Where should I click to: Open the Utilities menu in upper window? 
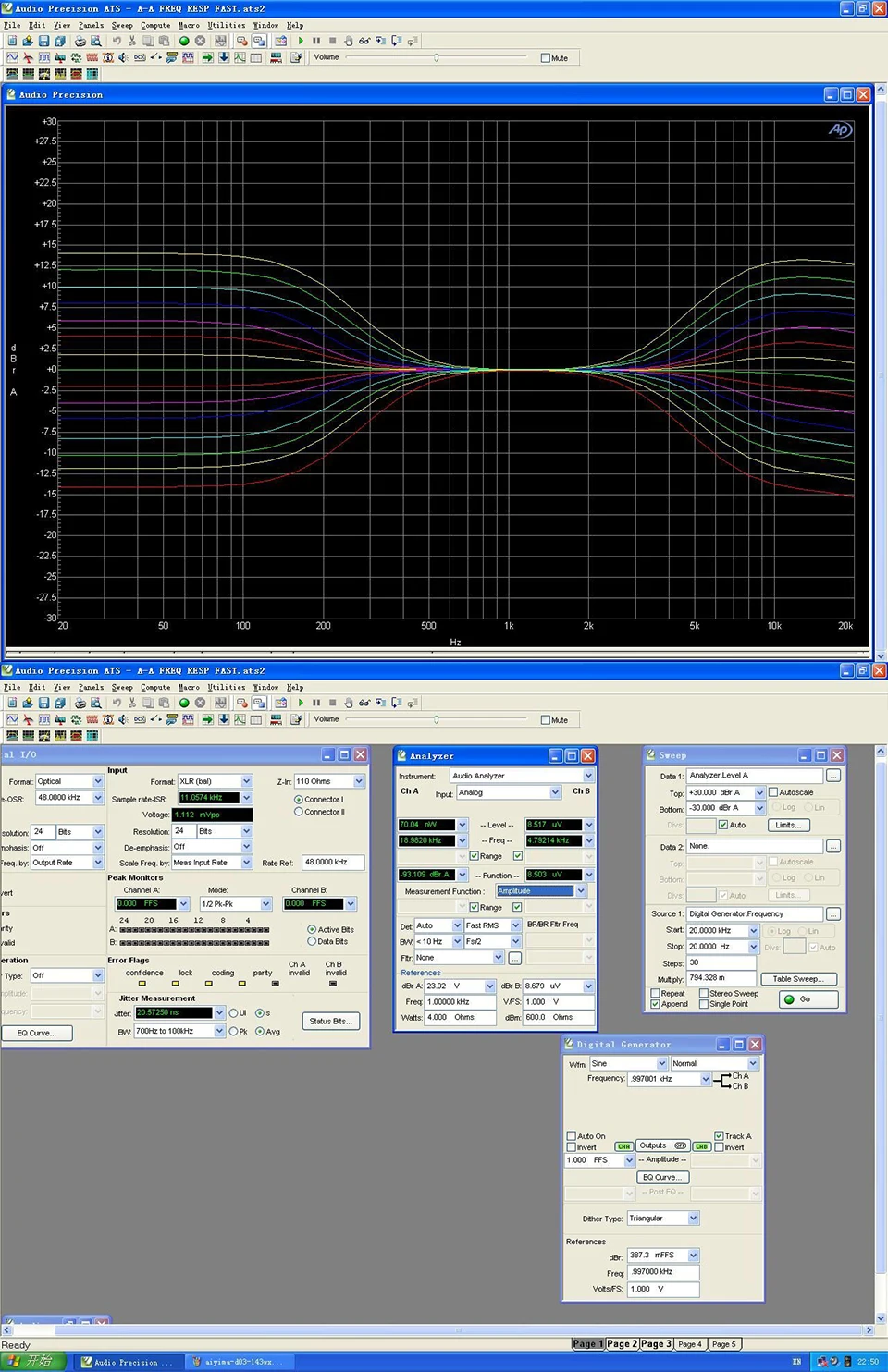point(226,25)
